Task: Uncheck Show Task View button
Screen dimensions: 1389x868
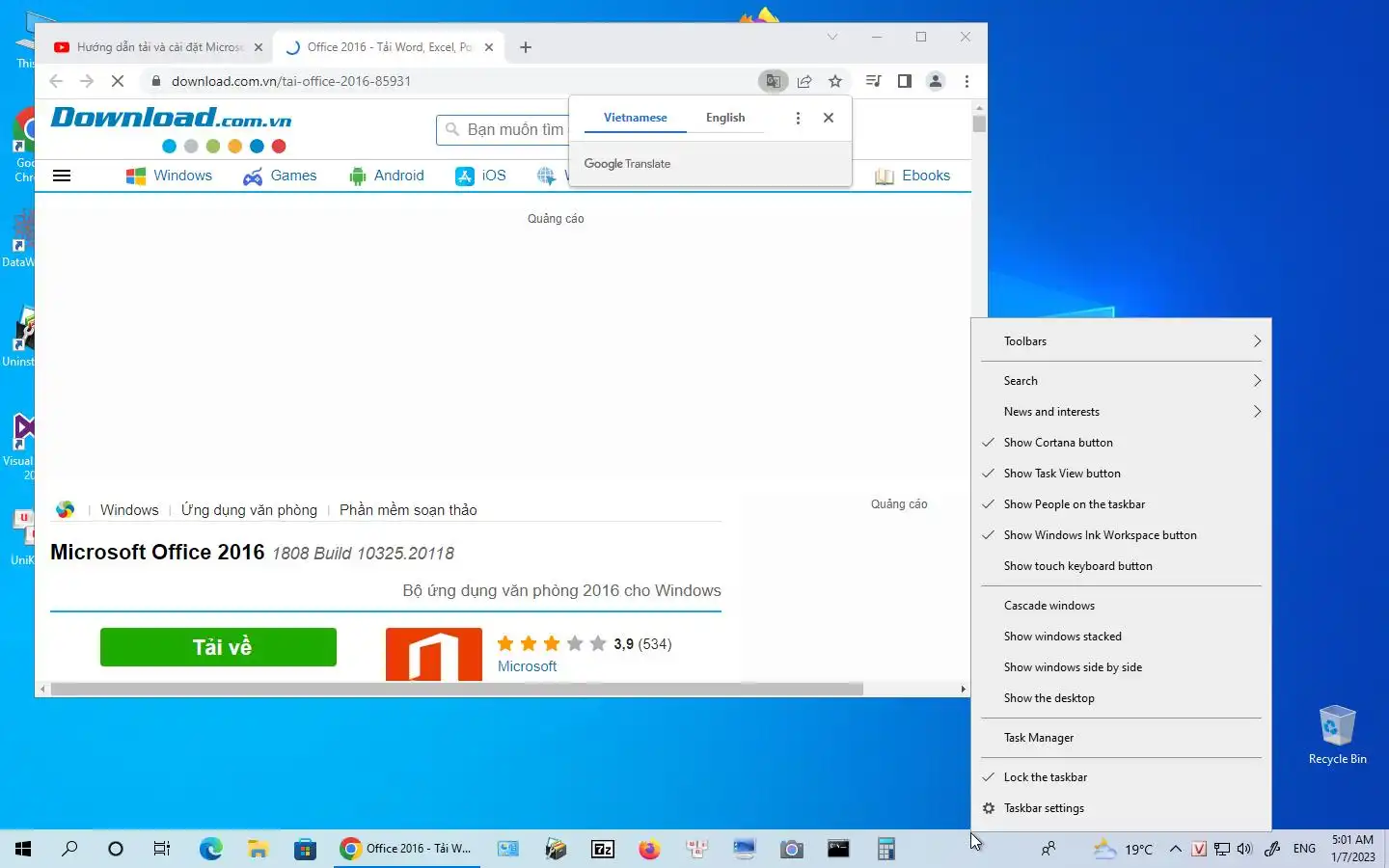Action: coord(1121,474)
